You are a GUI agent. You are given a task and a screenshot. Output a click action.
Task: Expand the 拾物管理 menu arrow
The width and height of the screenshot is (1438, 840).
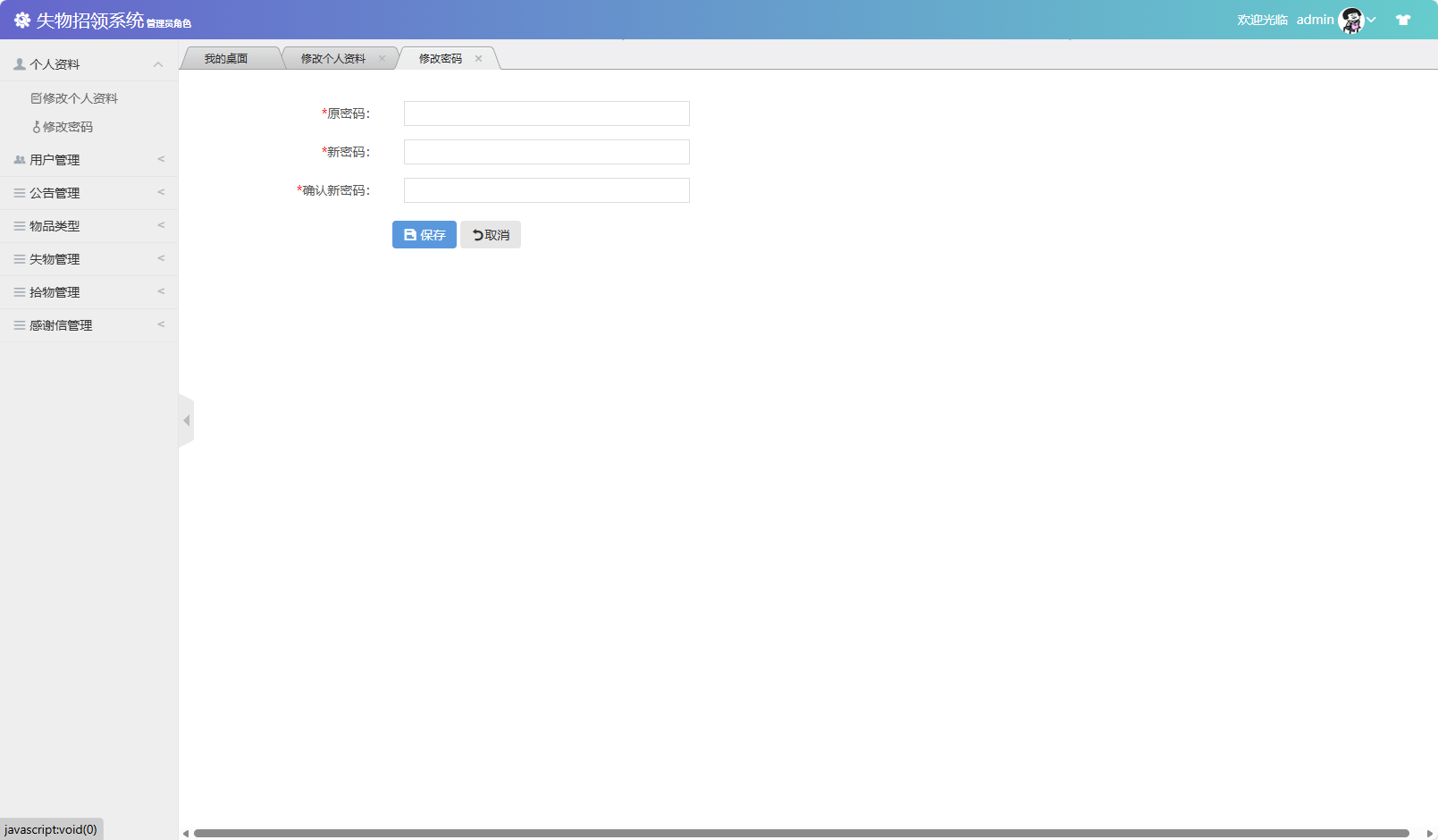click(x=161, y=291)
